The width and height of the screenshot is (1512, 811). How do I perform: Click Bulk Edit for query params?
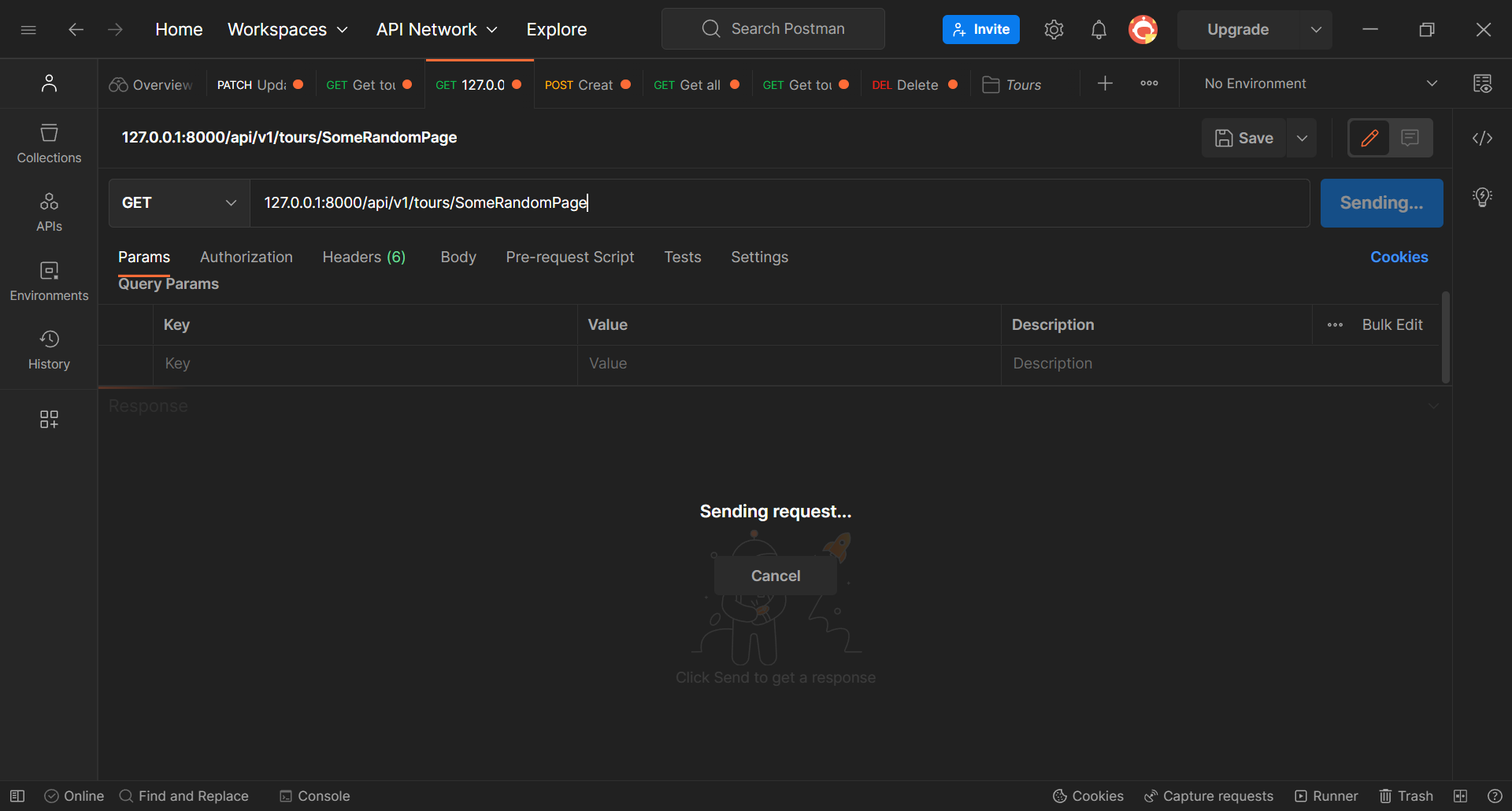[x=1392, y=325]
